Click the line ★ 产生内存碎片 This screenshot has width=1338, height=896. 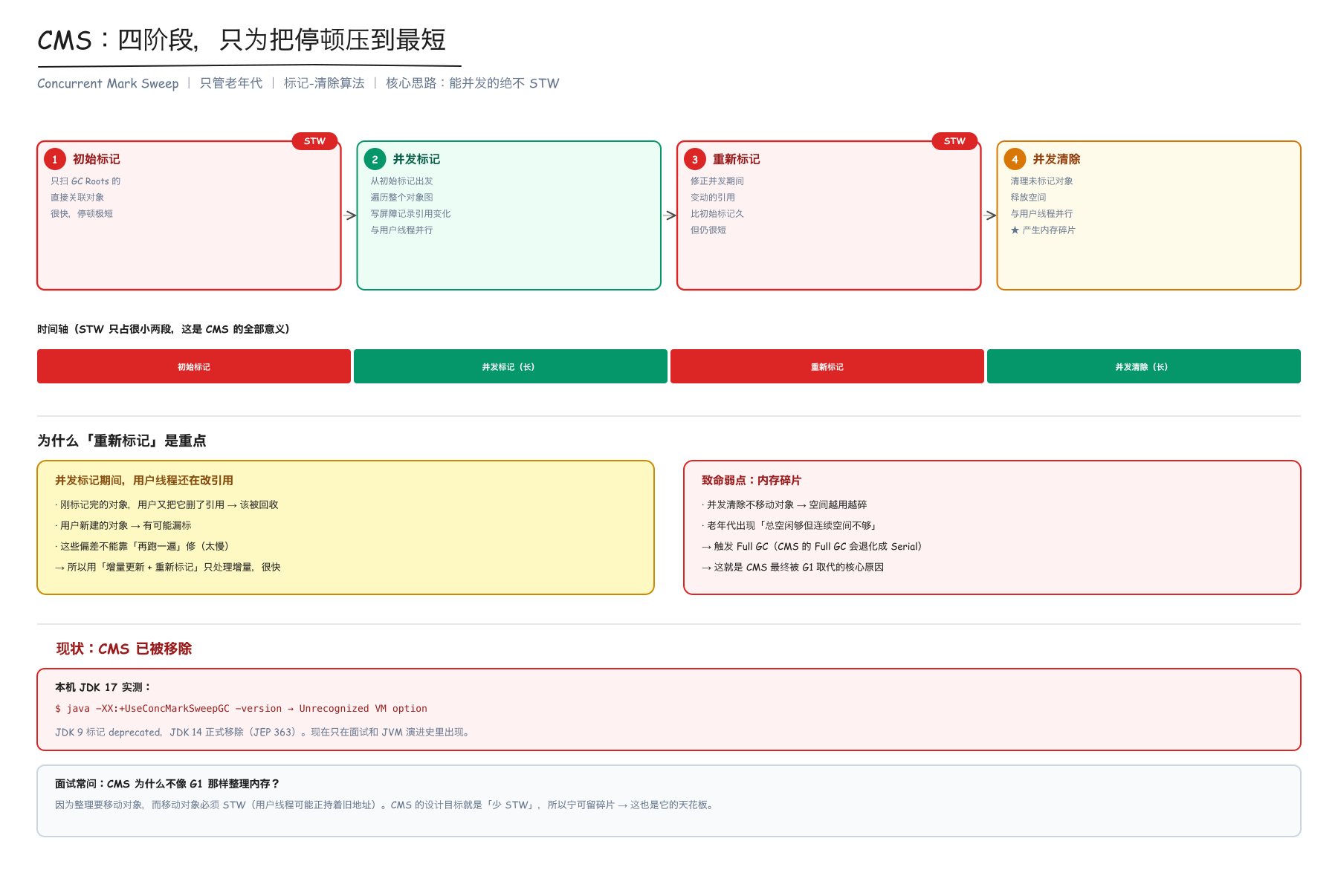tap(1043, 230)
